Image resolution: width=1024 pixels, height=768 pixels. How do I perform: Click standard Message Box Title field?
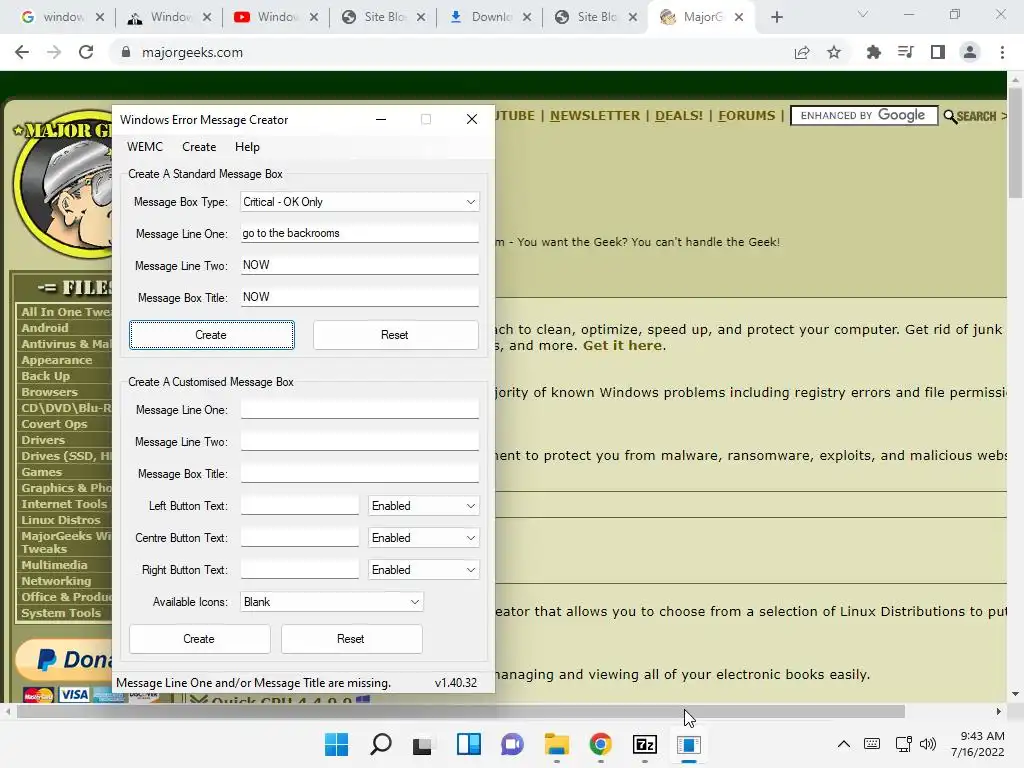click(x=359, y=297)
